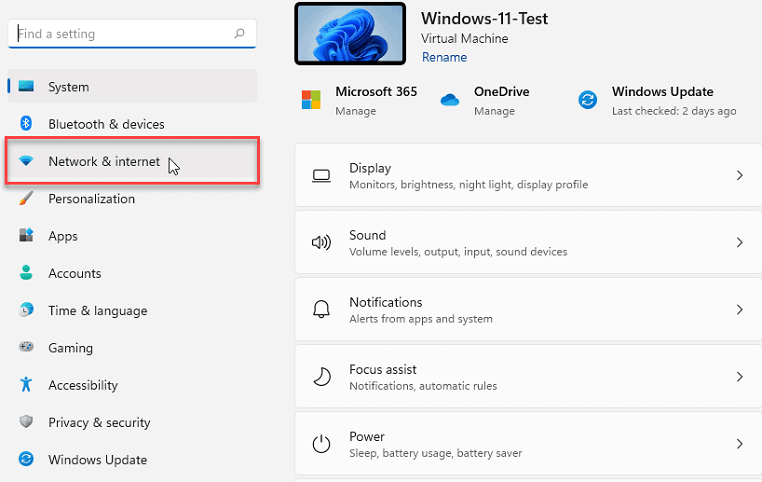Click the Time & language globe clock icon

click(x=26, y=310)
